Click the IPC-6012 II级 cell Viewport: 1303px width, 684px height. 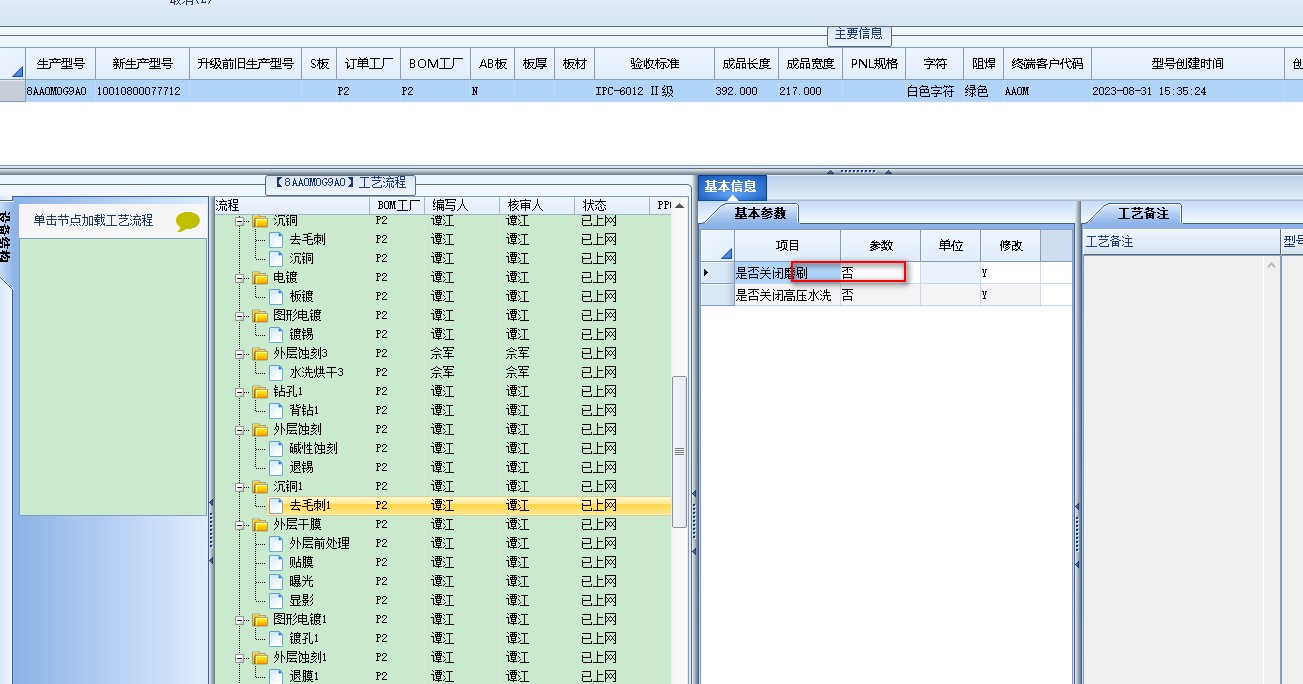655,91
